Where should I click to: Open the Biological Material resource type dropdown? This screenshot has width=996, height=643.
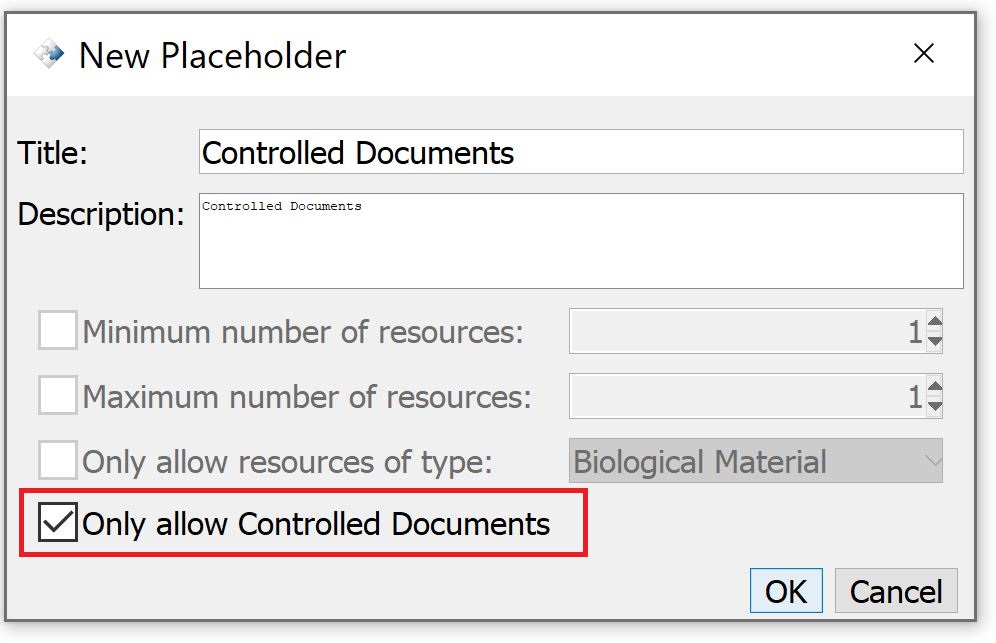click(x=756, y=462)
